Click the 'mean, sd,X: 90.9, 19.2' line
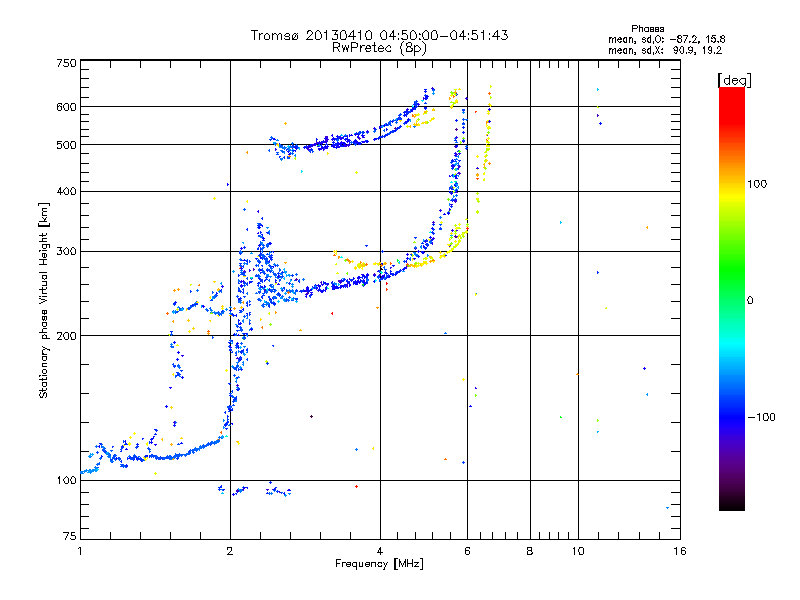Viewport: 800px width, 600px height. (x=665, y=50)
